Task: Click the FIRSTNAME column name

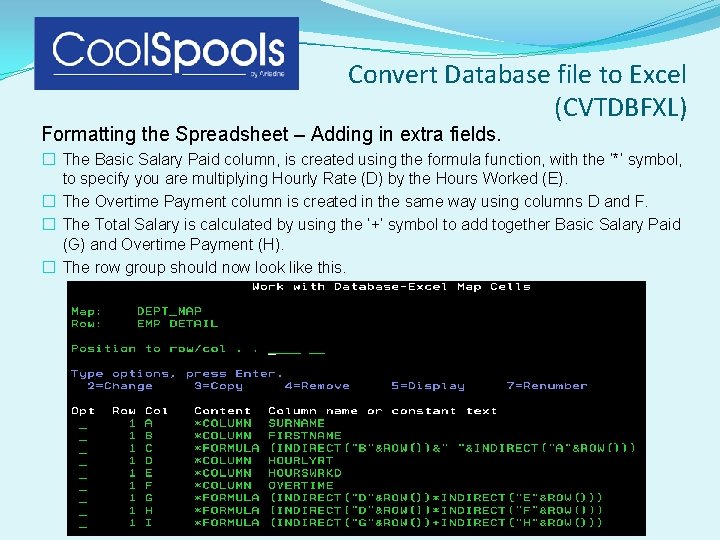Action: click(x=305, y=436)
